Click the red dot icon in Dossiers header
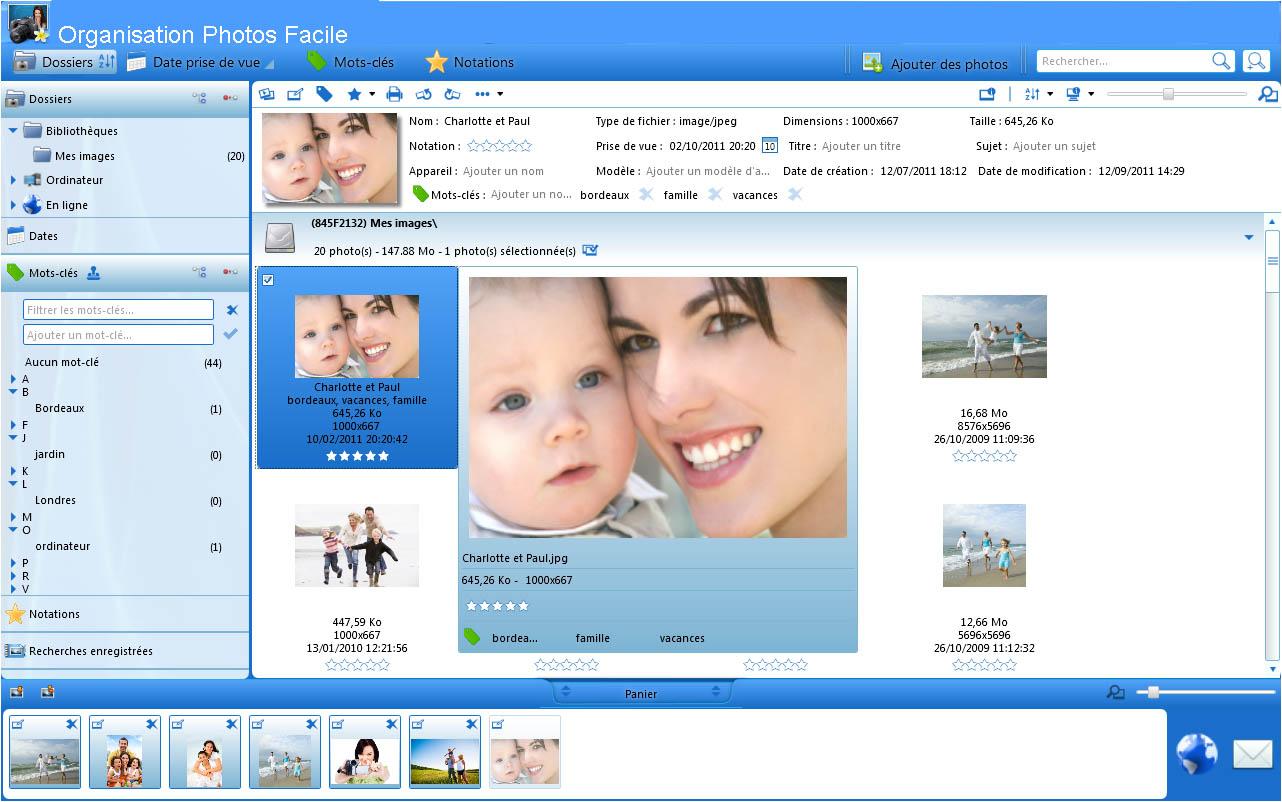Viewport: 1282px width, 802px height. point(230,99)
